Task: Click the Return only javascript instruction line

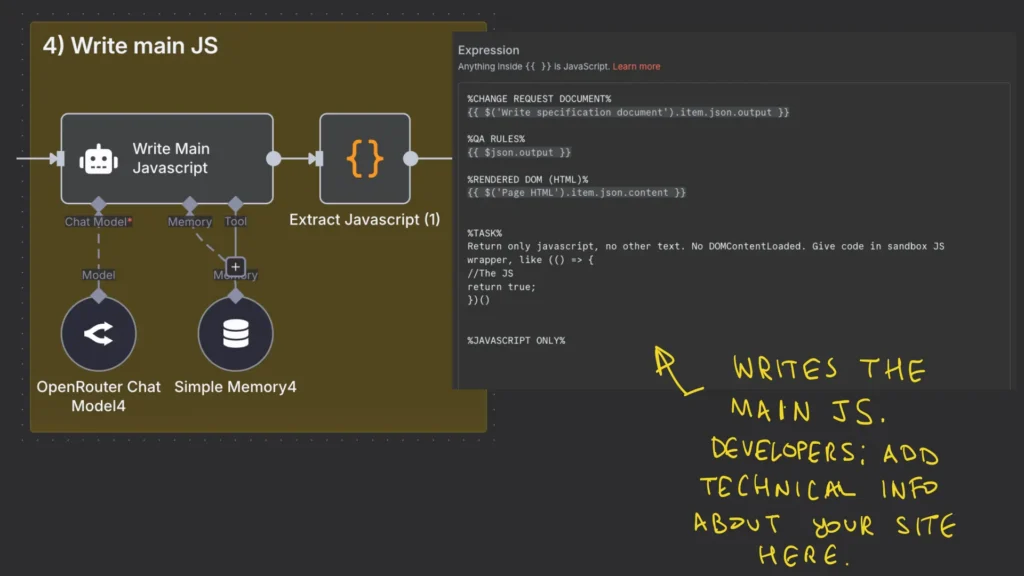Action: (x=705, y=246)
